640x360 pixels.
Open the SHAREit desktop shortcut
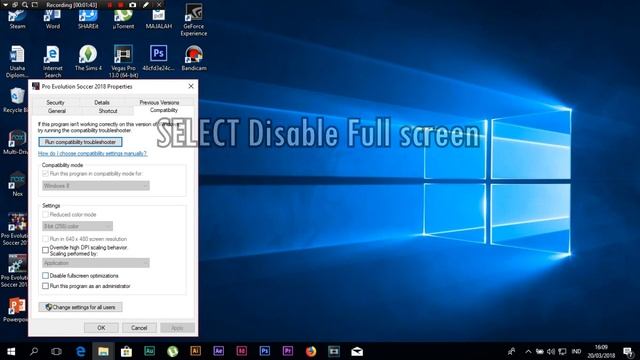pyautogui.click(x=88, y=20)
